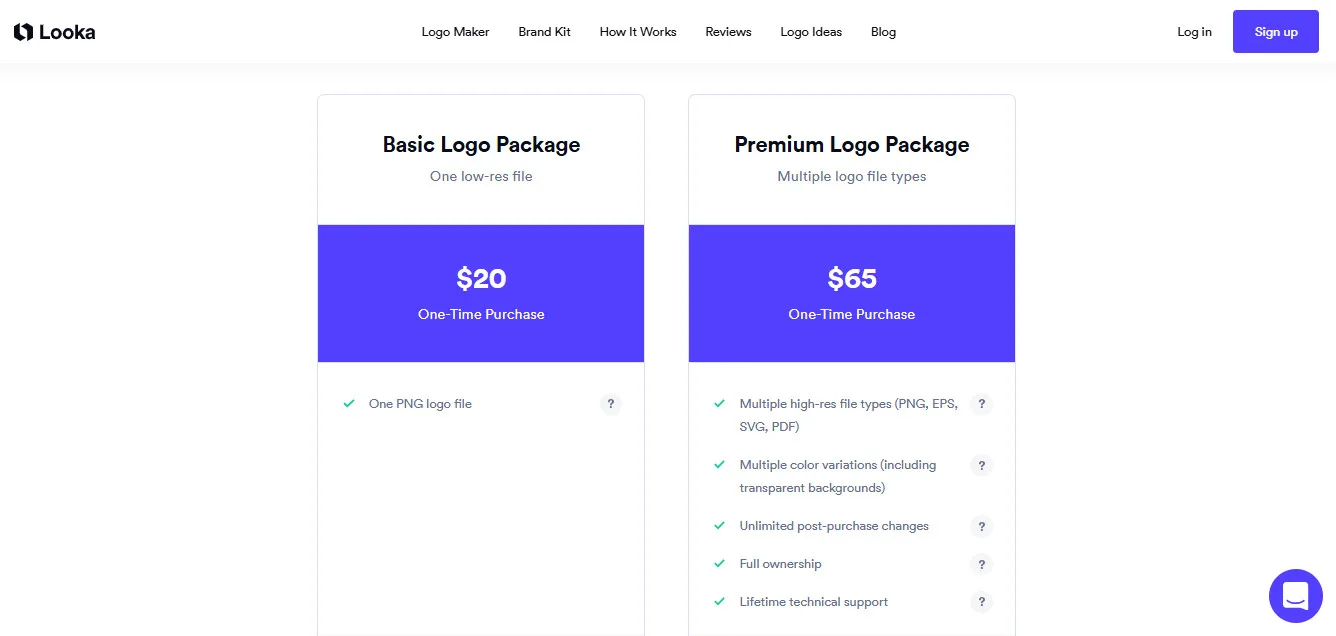The height and width of the screenshot is (636, 1336).
Task: Click the Log in link
Action: pyautogui.click(x=1194, y=31)
